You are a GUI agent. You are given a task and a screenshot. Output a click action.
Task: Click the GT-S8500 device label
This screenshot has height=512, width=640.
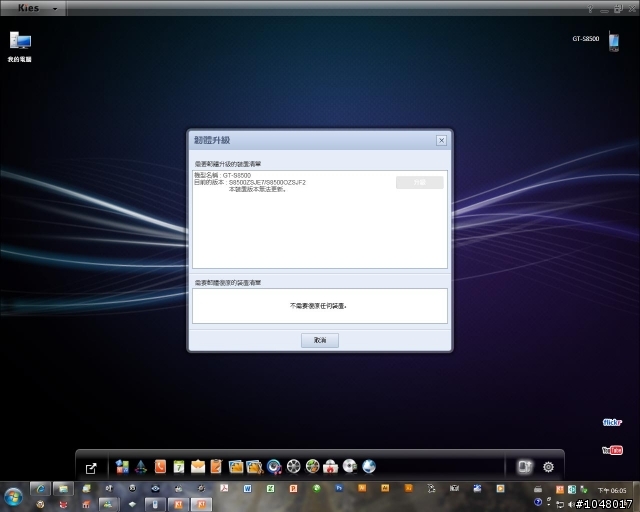585,39
